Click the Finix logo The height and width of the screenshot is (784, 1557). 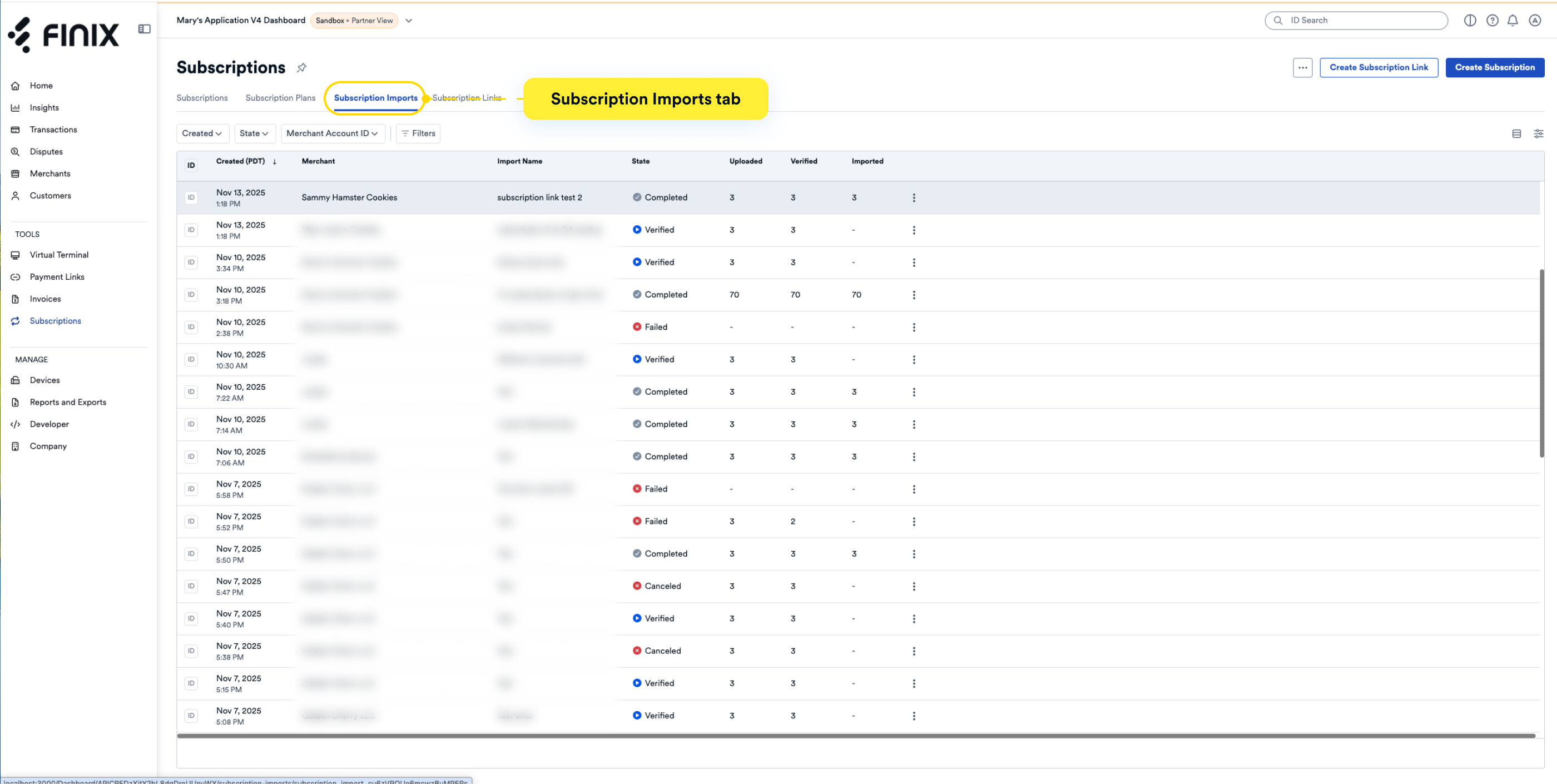(x=63, y=34)
